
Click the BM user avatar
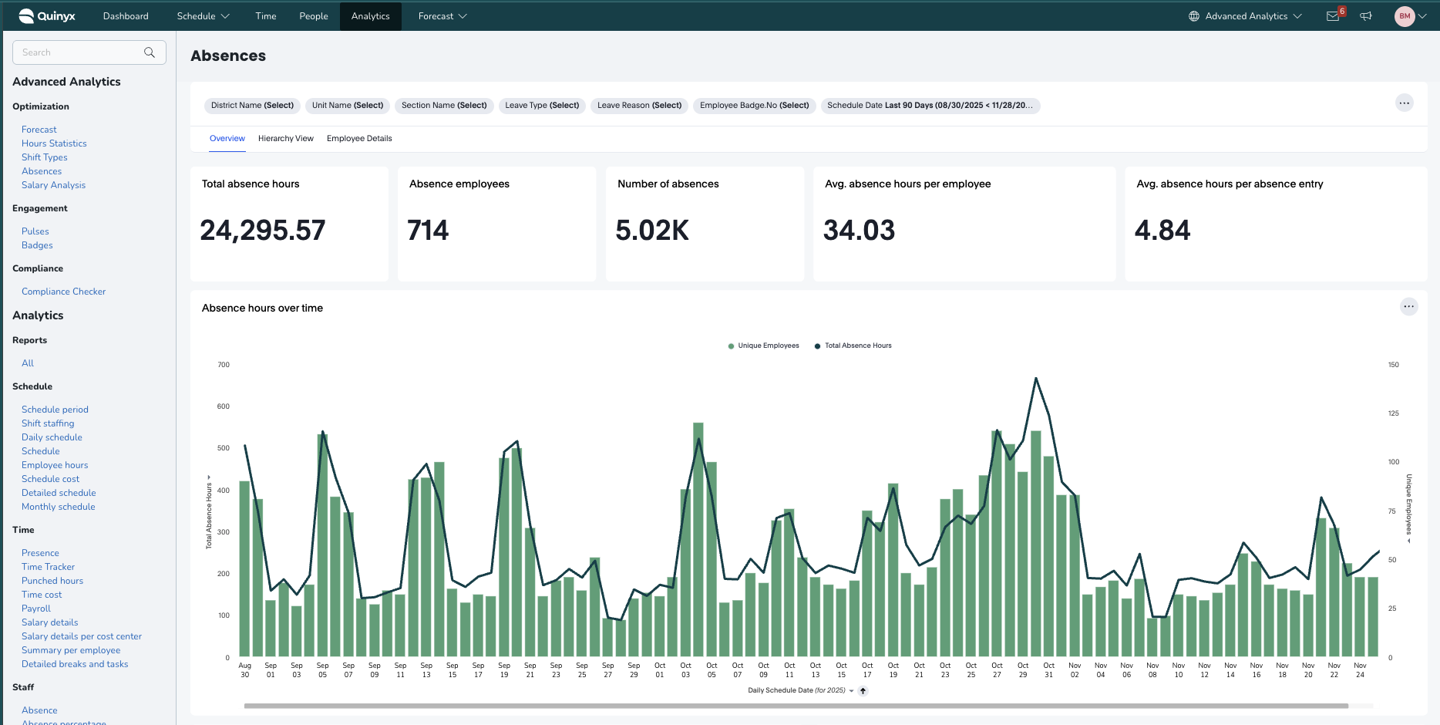tap(1405, 16)
